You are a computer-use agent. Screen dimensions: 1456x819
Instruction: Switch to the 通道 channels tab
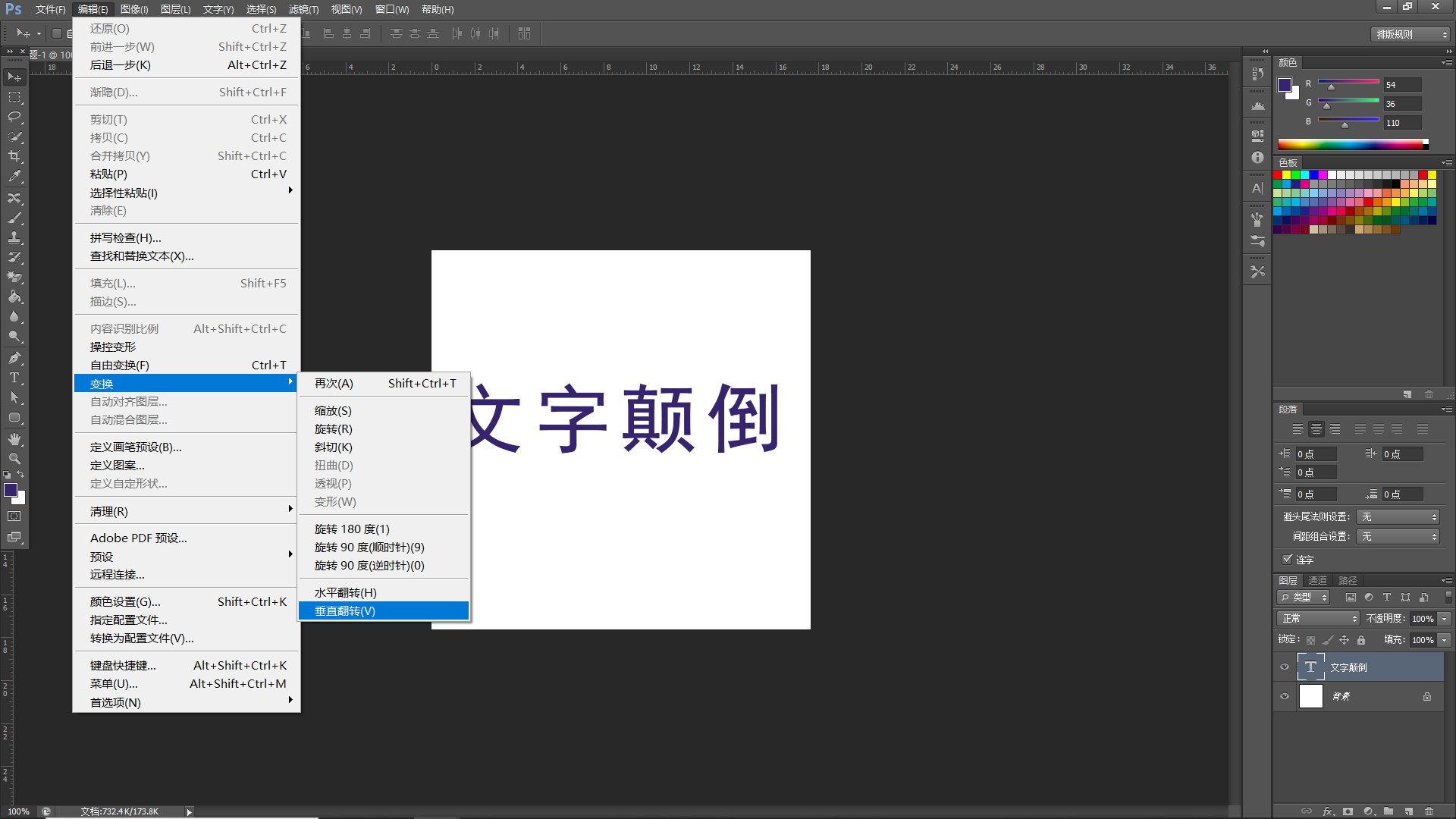[x=1317, y=580]
